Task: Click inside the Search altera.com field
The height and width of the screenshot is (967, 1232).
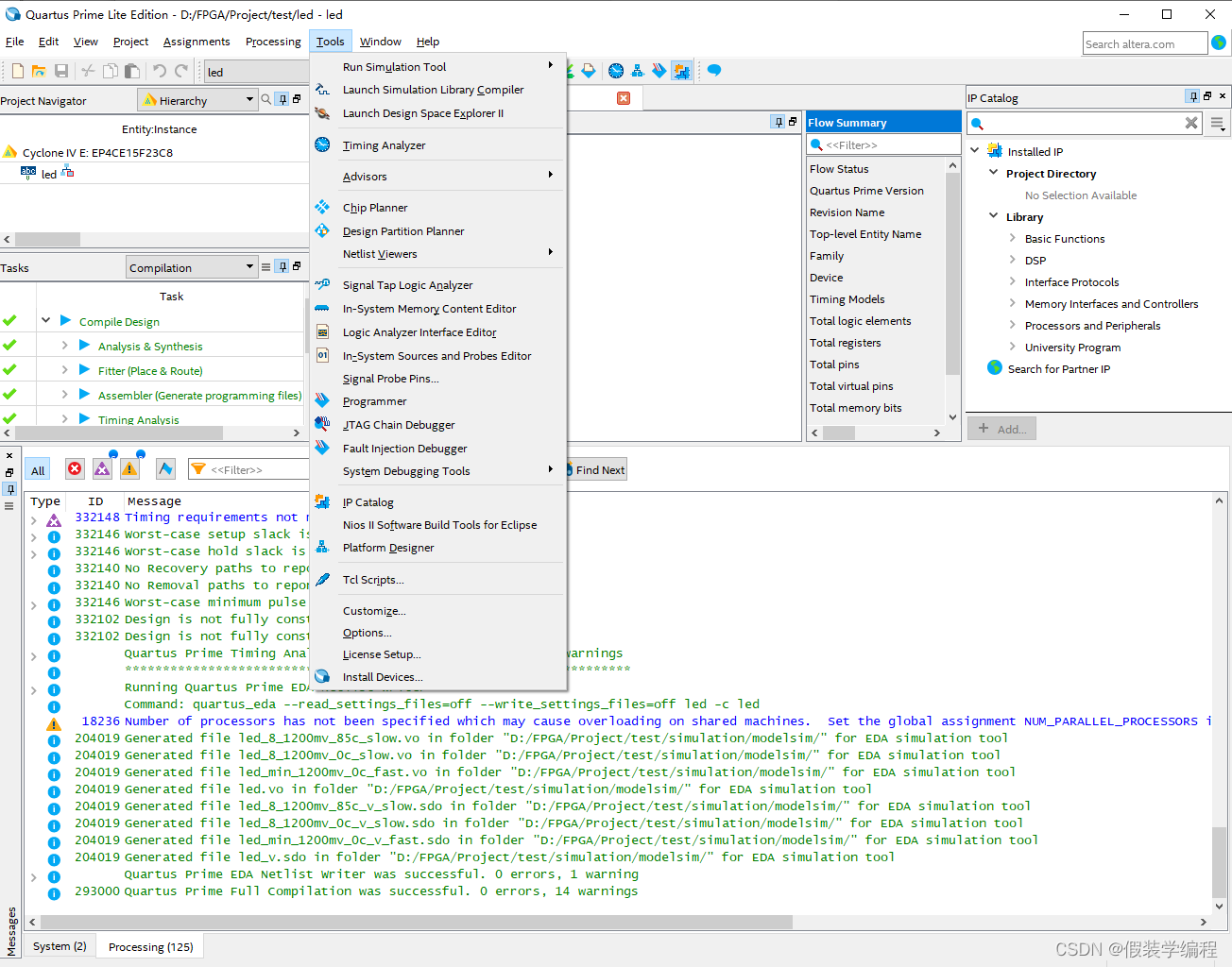Action: (x=1144, y=42)
